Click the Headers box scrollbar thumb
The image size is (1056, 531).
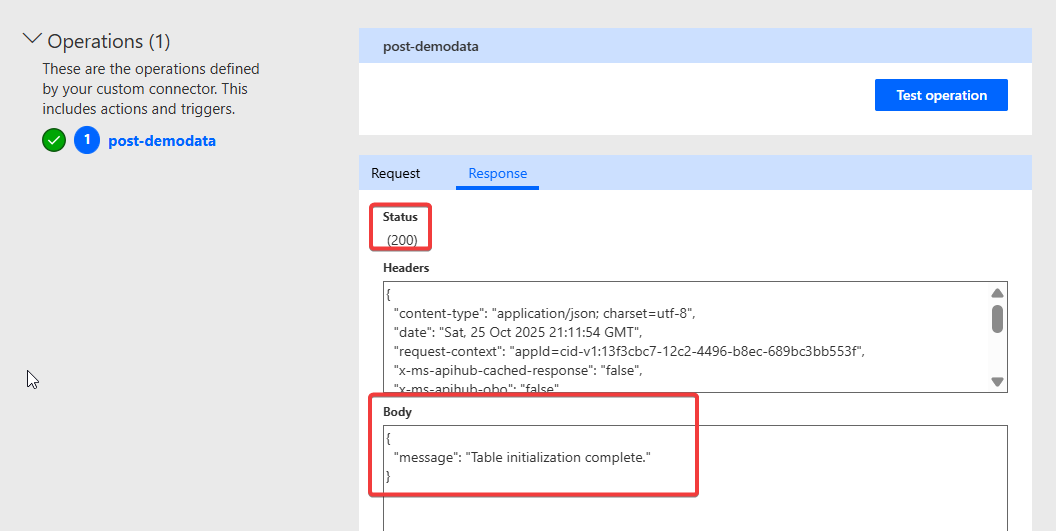[x=996, y=318]
